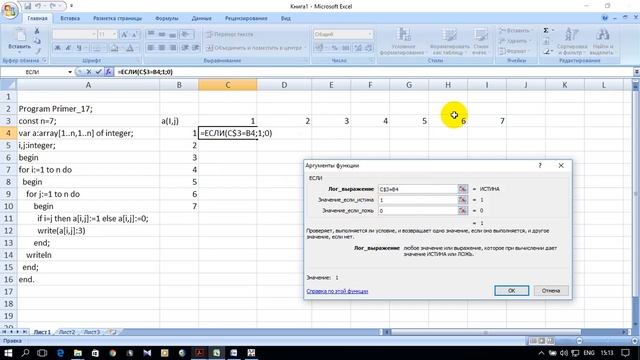This screenshot has width=640, height=360.
Task: Open Windows Start menu
Action: coord(8,353)
